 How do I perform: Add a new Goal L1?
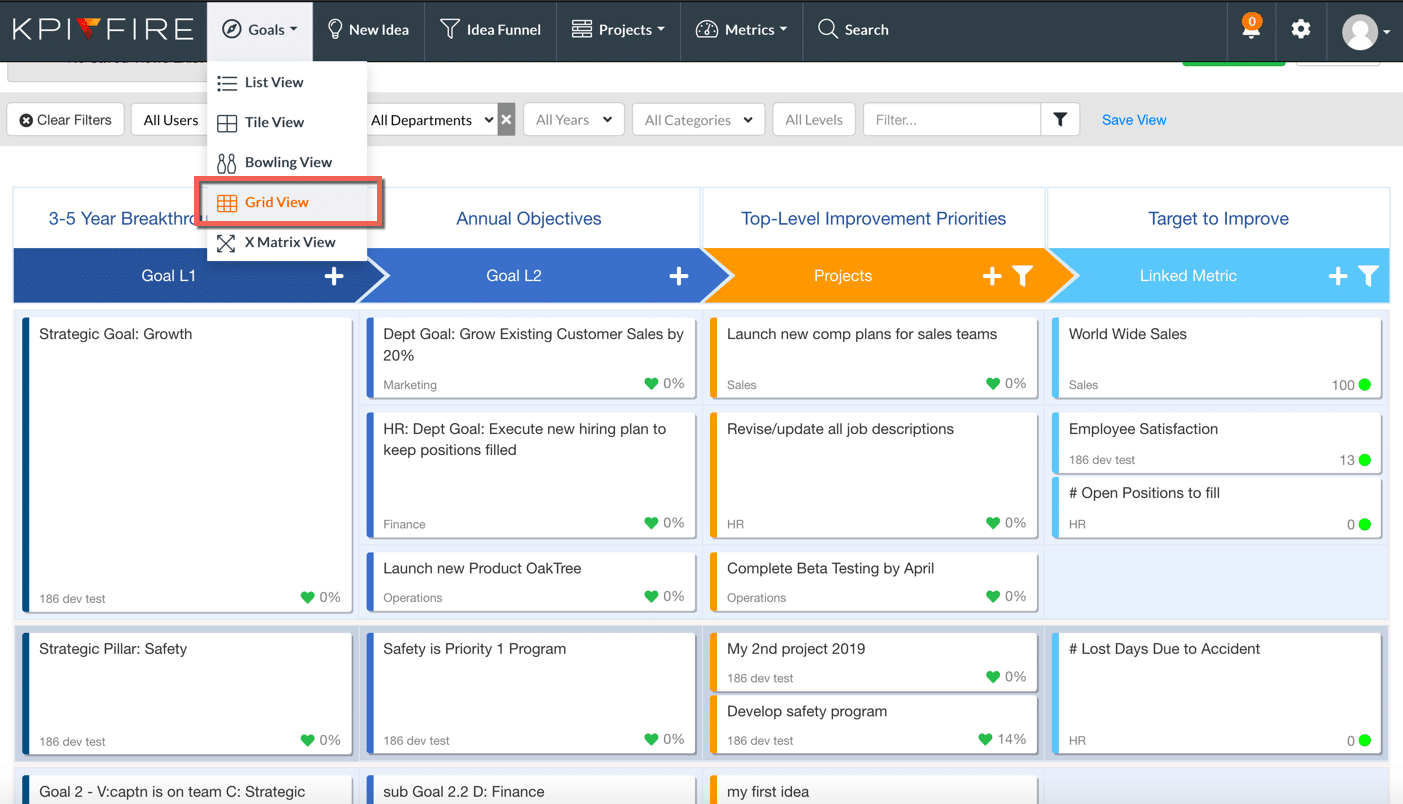coord(334,276)
